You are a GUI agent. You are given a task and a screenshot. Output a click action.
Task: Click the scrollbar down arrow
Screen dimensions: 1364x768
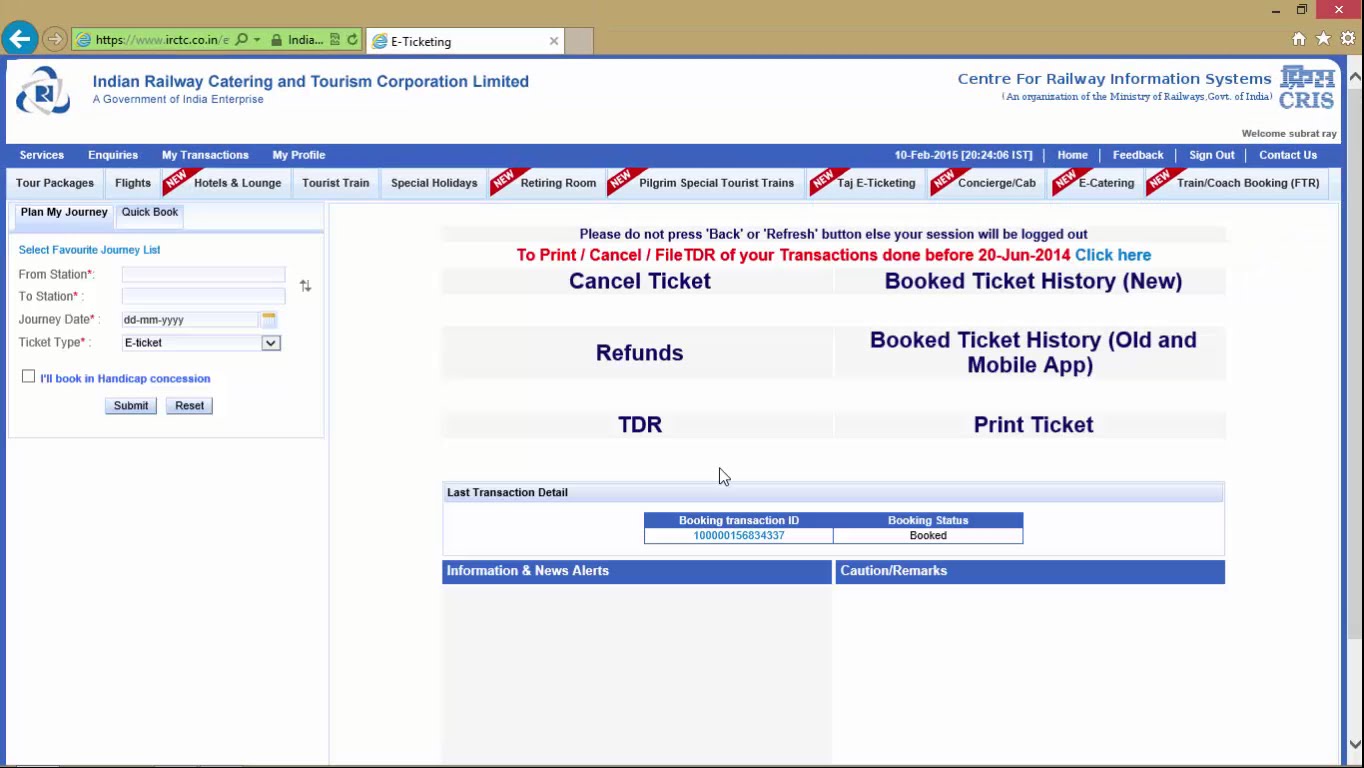coord(1355,744)
